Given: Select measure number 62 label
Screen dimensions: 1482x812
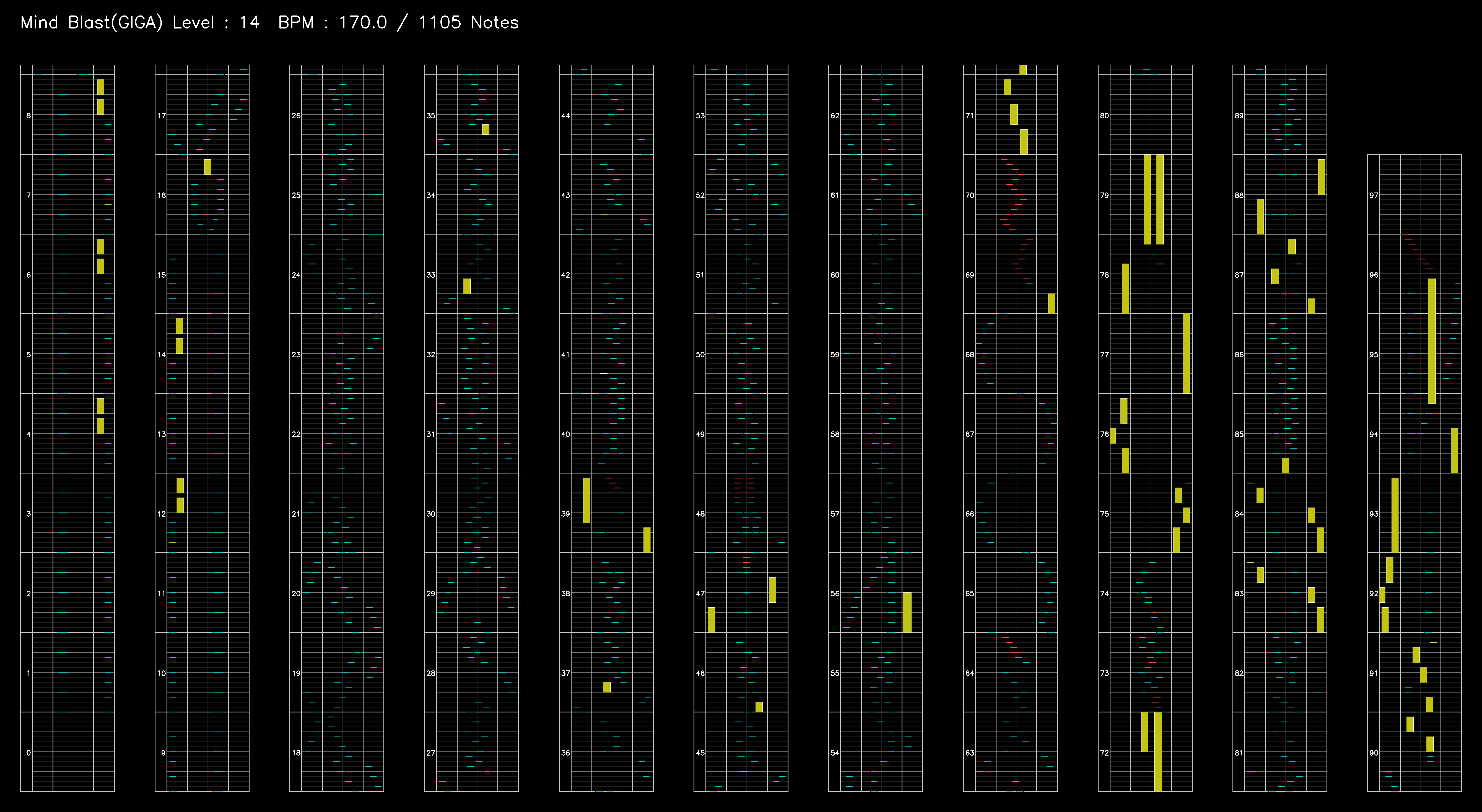Looking at the screenshot, I should tap(835, 116).
